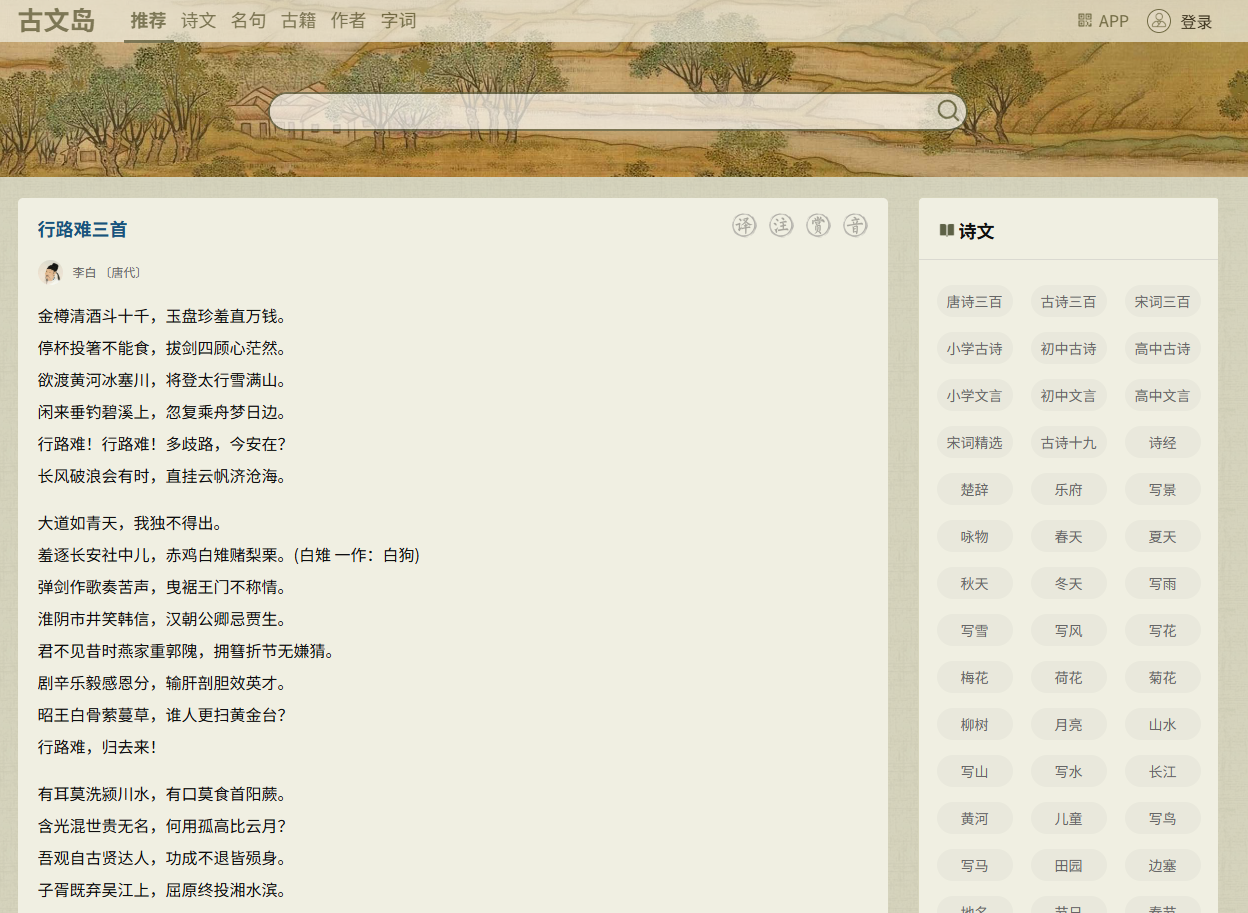The height and width of the screenshot is (913, 1248).
Task: Click the login user avatar icon
Action: [1159, 21]
